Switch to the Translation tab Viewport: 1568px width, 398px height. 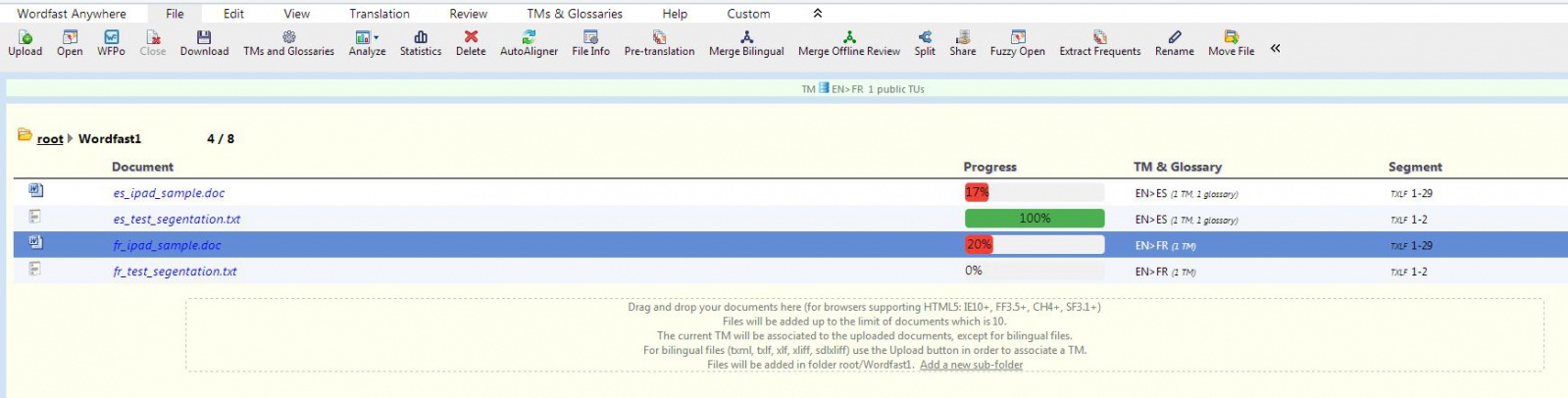point(379,14)
